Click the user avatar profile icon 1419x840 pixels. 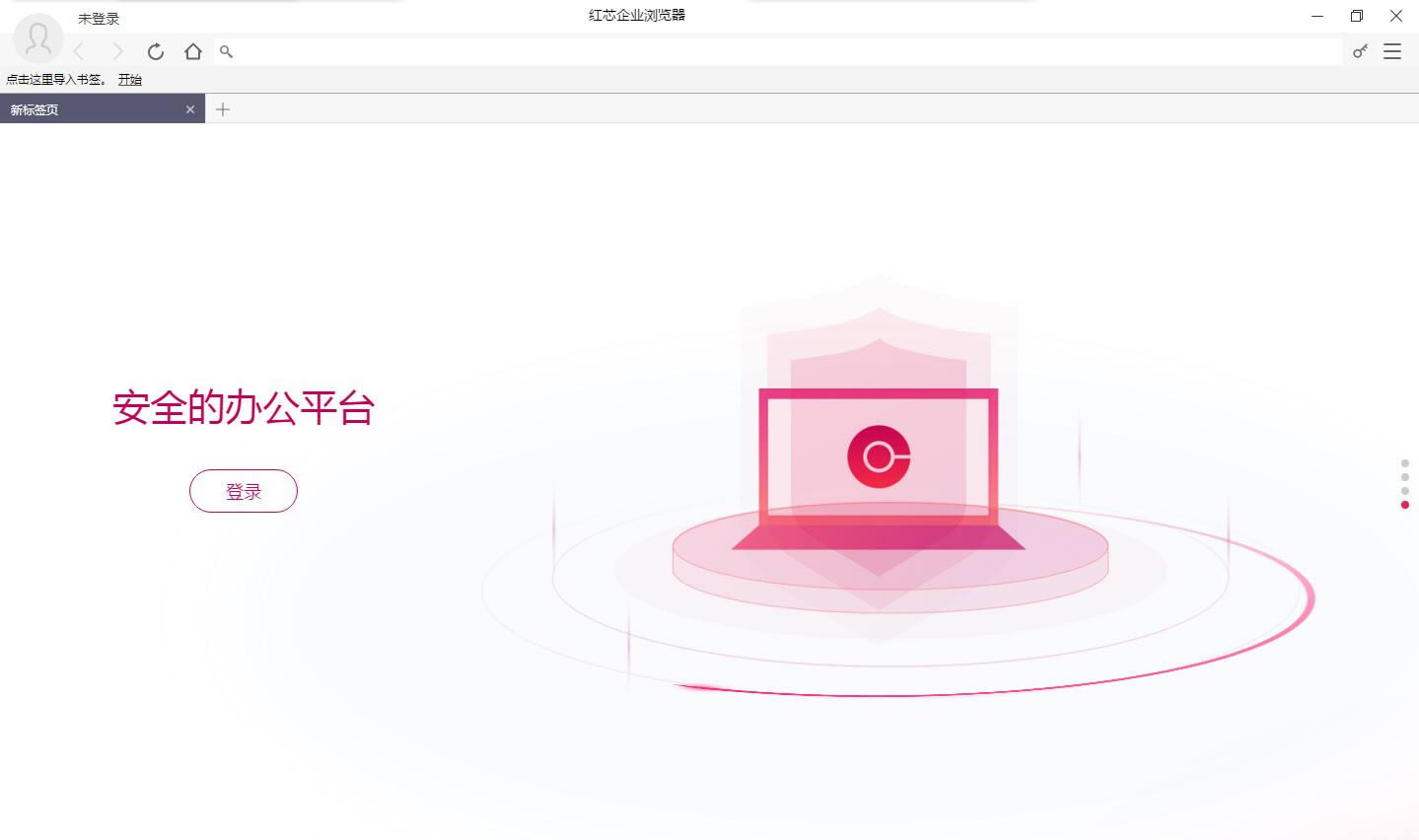pos(38,39)
